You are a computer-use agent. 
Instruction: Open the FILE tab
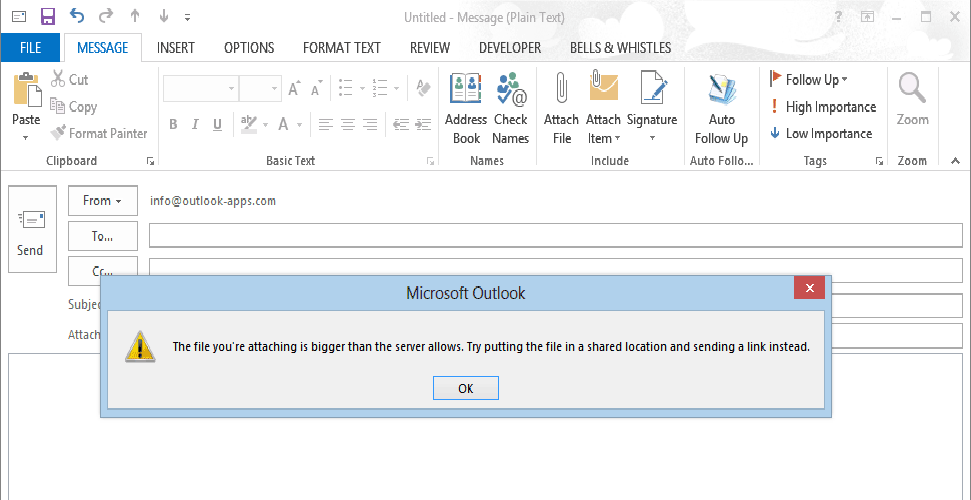[30, 48]
